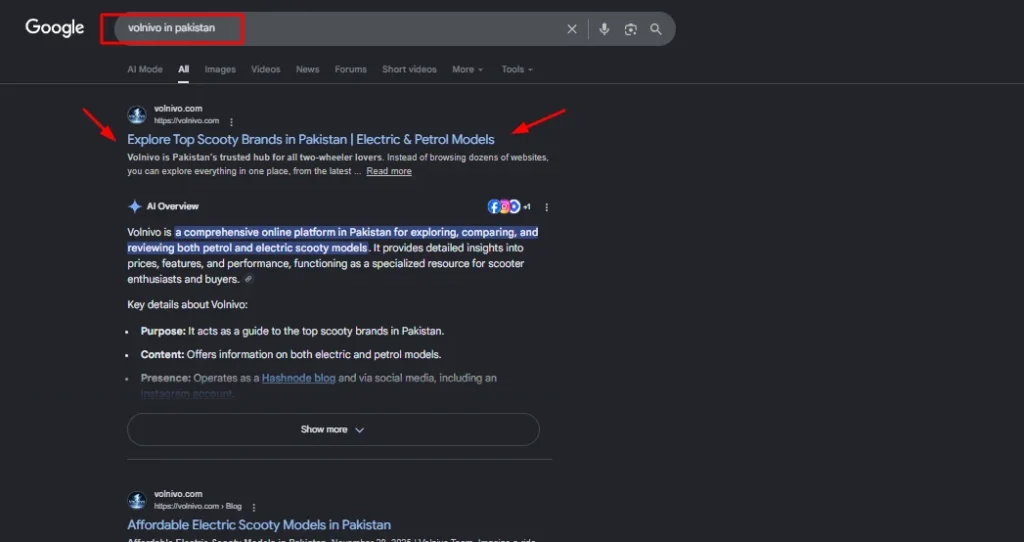Submit search with magnifying glass icon
1024x542 pixels.
656,29
